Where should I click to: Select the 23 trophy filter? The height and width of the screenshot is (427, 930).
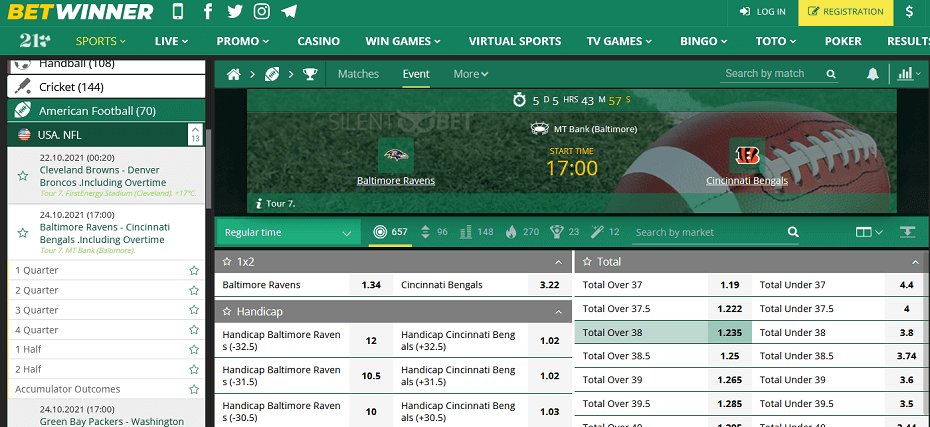[x=556, y=232]
